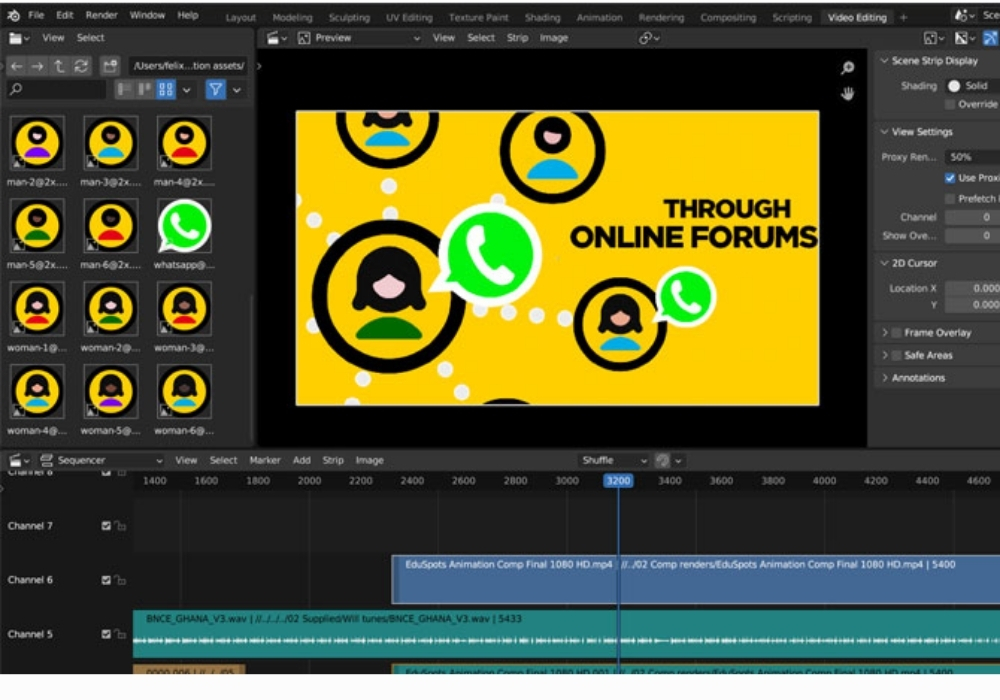The height and width of the screenshot is (700, 1000).
Task: Click zoom magnifier in preview
Action: pos(848,68)
